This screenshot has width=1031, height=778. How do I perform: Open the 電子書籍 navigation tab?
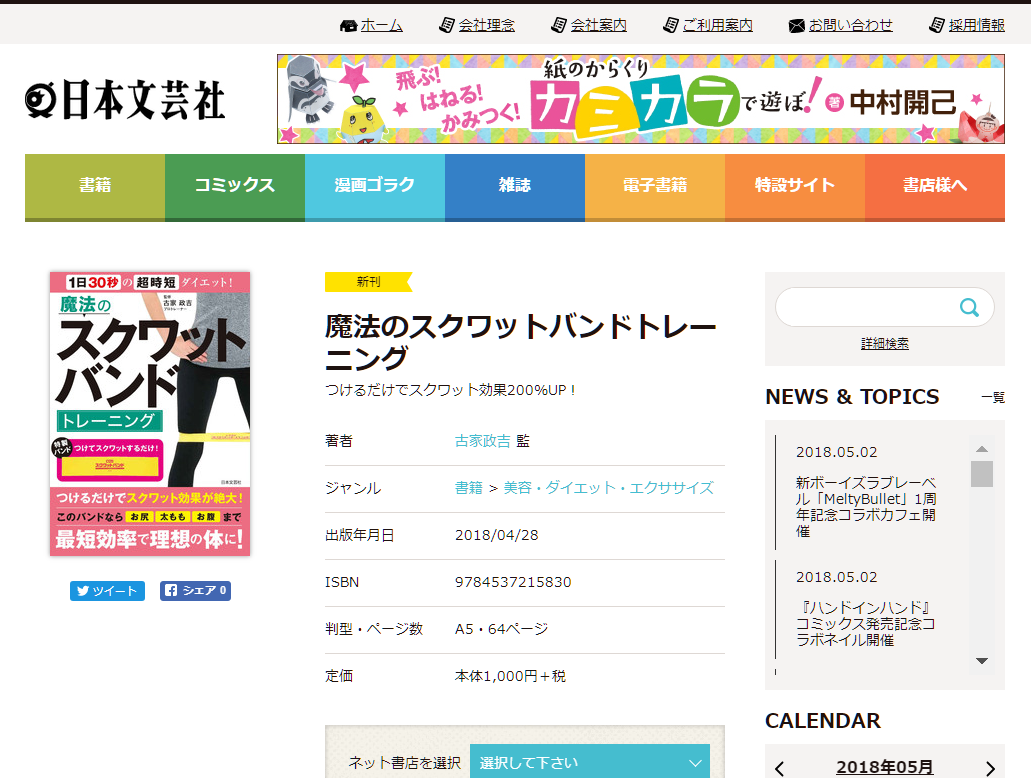click(x=655, y=187)
